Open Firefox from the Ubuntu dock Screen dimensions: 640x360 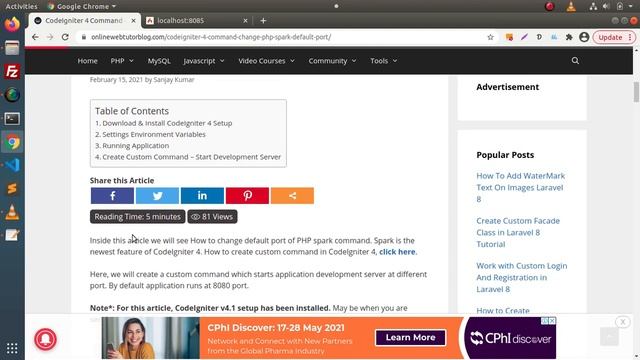click(12, 24)
